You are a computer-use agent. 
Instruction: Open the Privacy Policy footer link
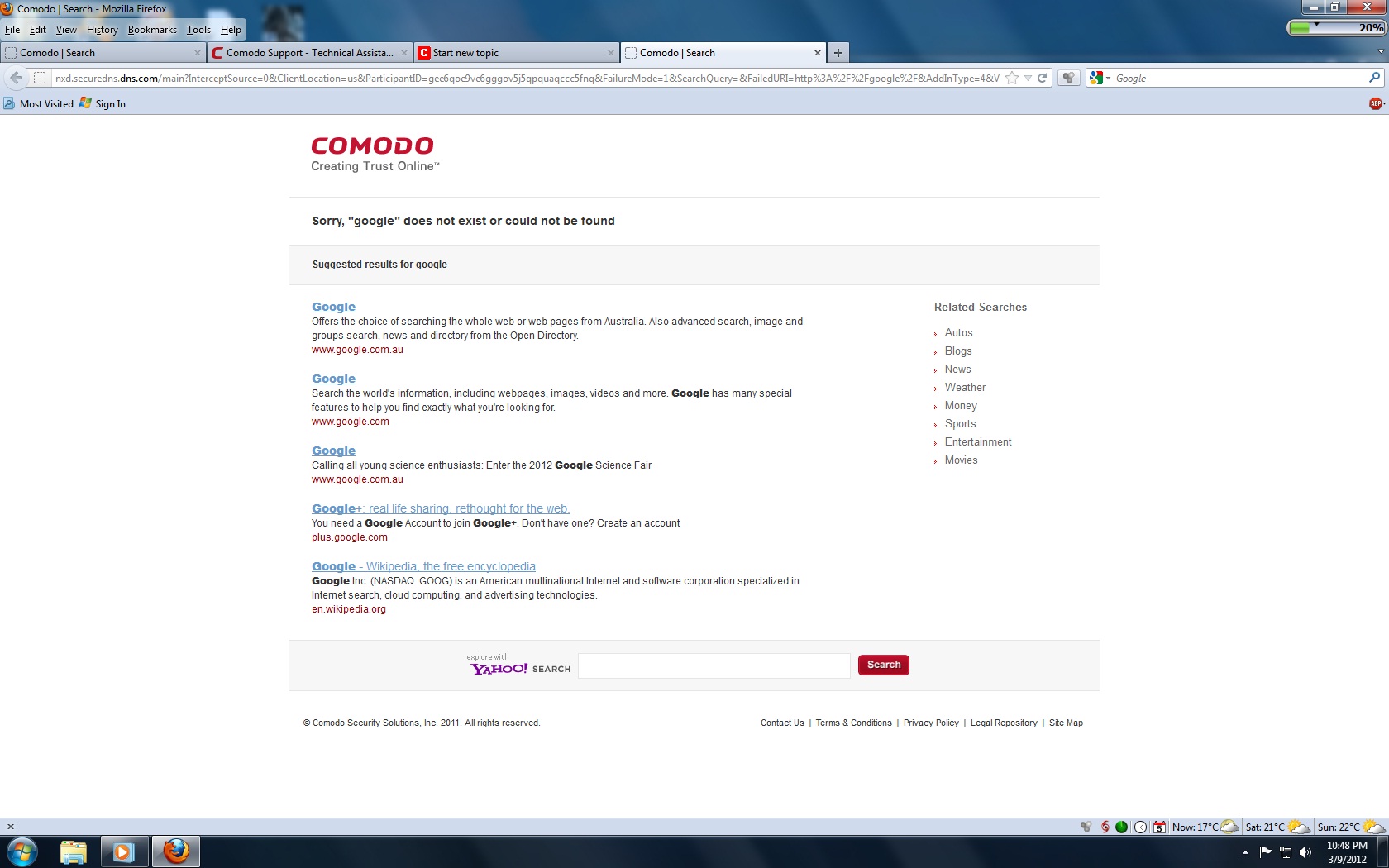click(x=931, y=723)
